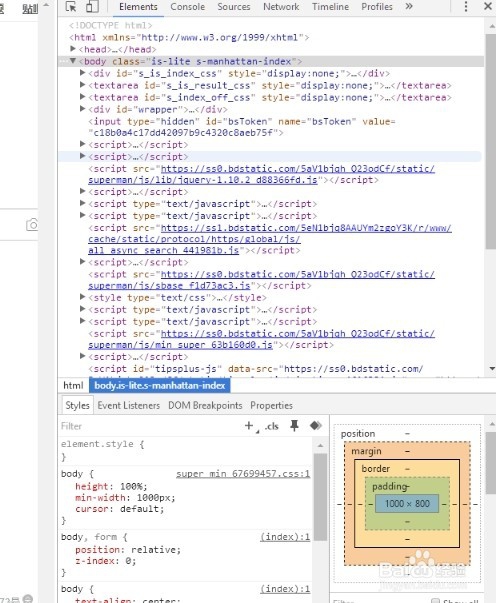Click the height: 100% declaration
Screen dimensions: 496x603
pos(111,486)
